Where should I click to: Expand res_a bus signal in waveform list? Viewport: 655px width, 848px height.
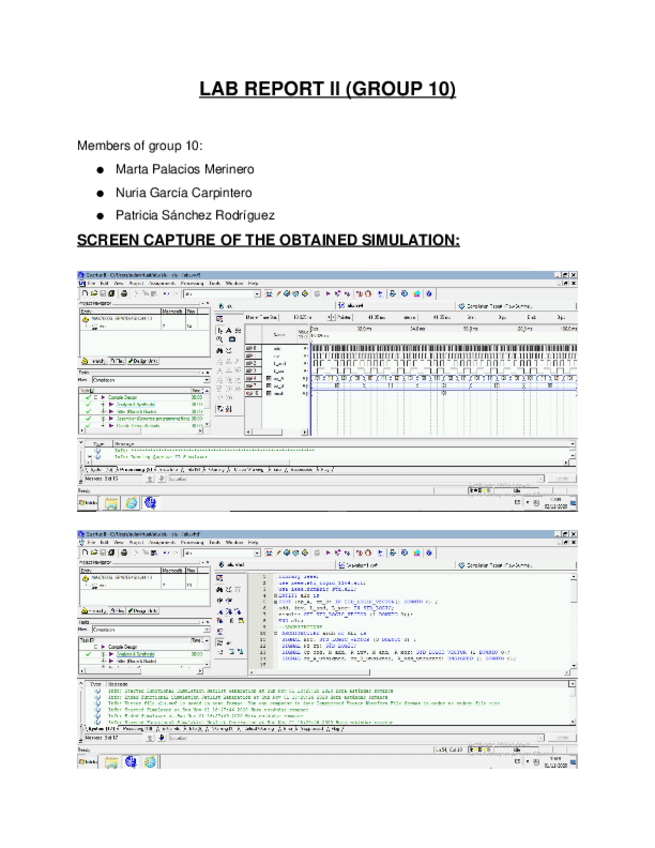click(269, 379)
